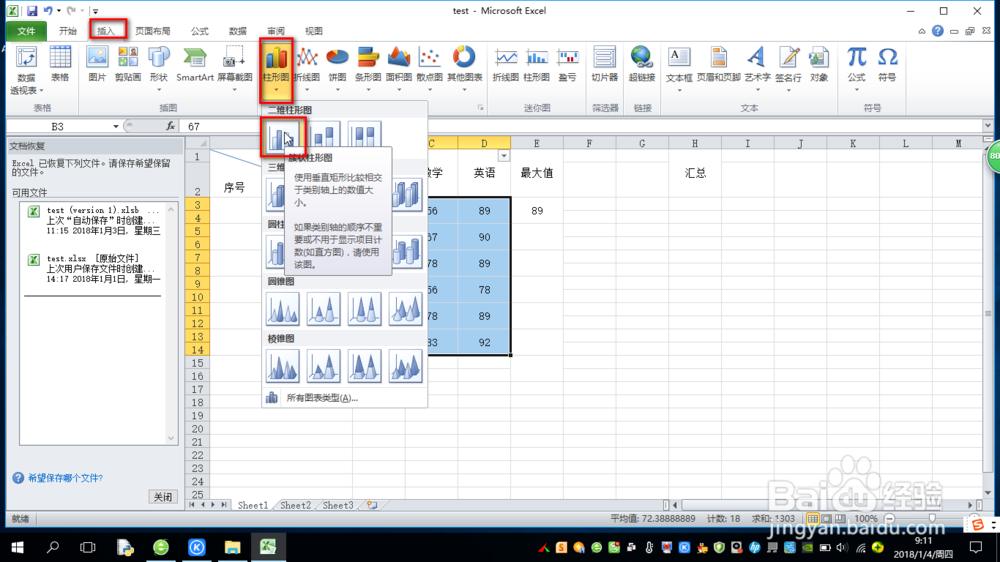Image resolution: width=1000 pixels, height=562 pixels.
Task: Open other charts (其他图表) menu
Action: coord(464,69)
